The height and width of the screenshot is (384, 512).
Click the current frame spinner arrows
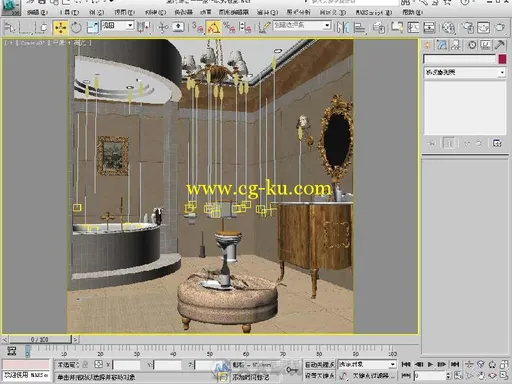(448, 376)
